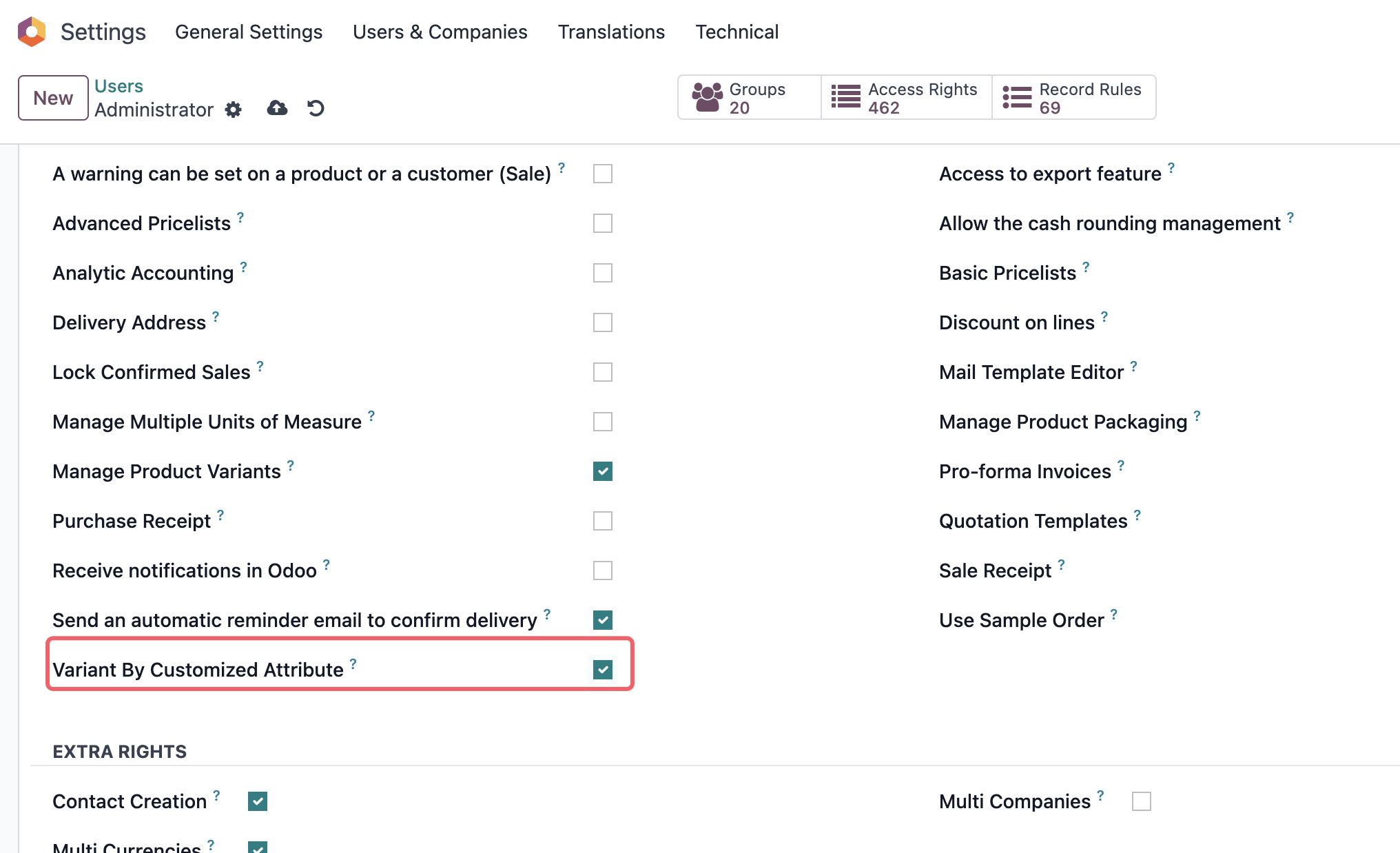The width and height of the screenshot is (1400, 853).
Task: Open Users & Companies menu
Action: 440,32
